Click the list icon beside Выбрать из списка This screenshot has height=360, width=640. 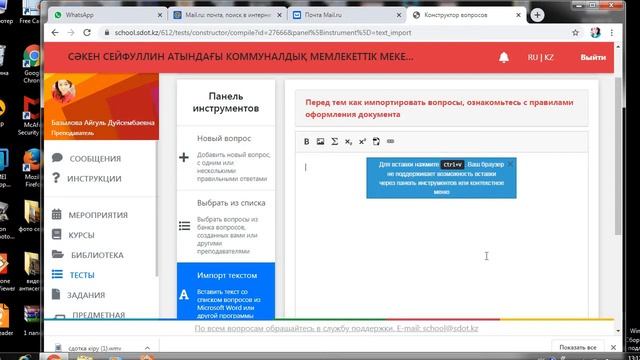click(184, 226)
